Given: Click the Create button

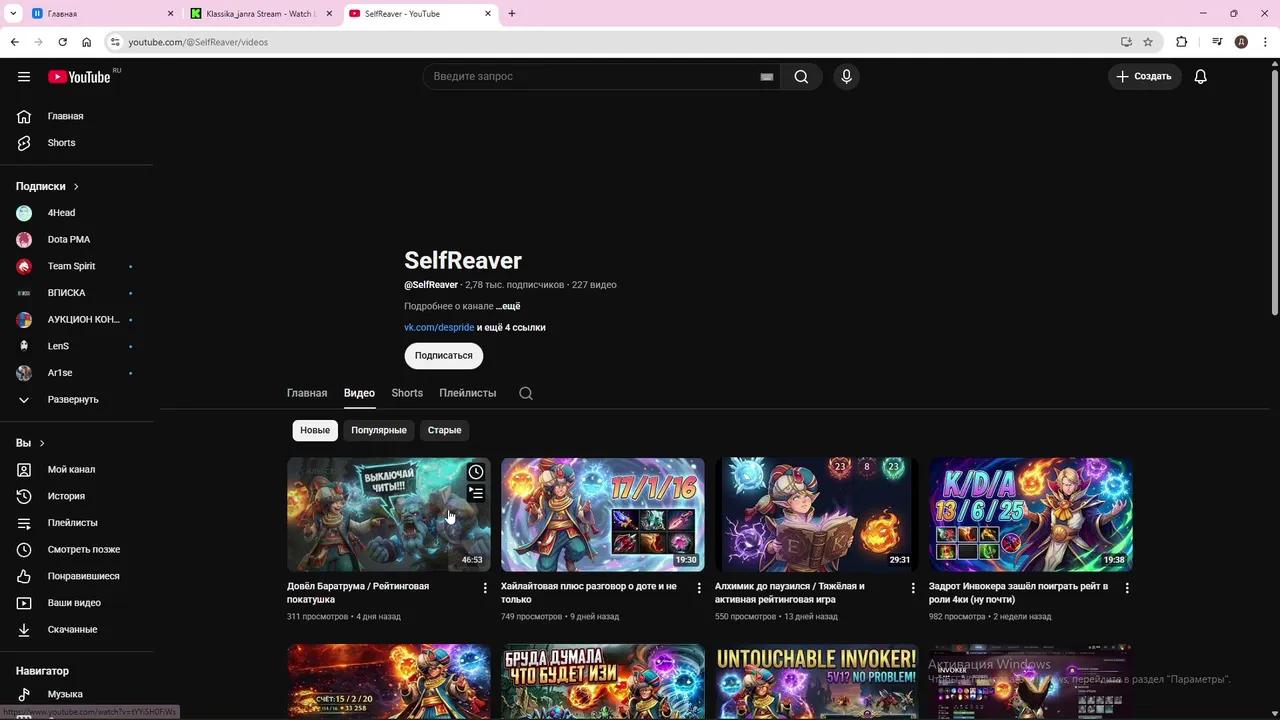Looking at the screenshot, I should [x=1143, y=76].
